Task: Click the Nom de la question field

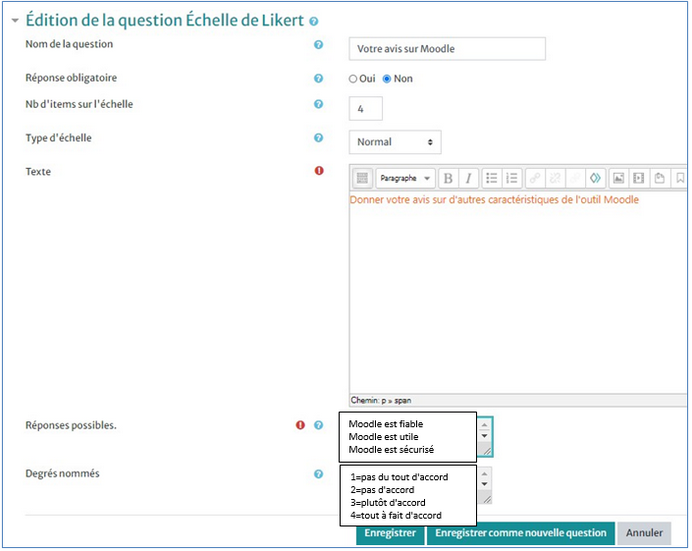Action: (447, 49)
